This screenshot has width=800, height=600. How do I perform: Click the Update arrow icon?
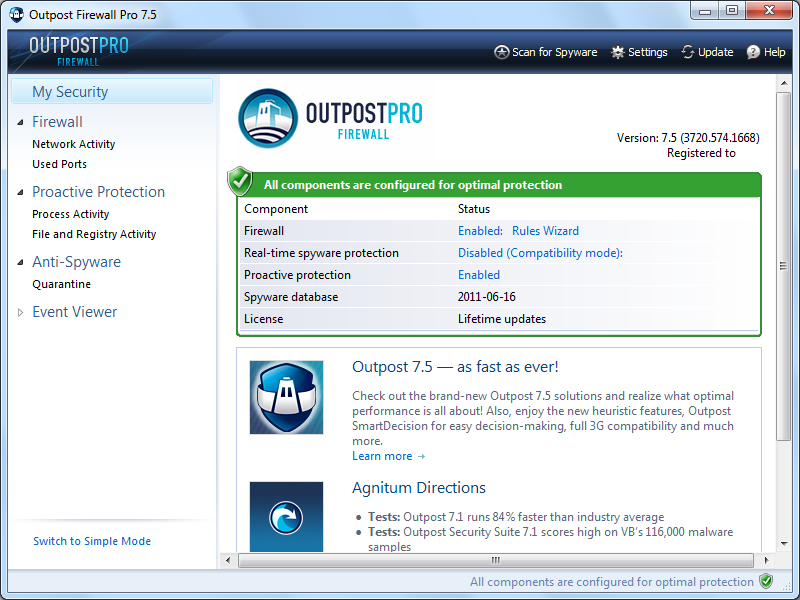pos(688,52)
